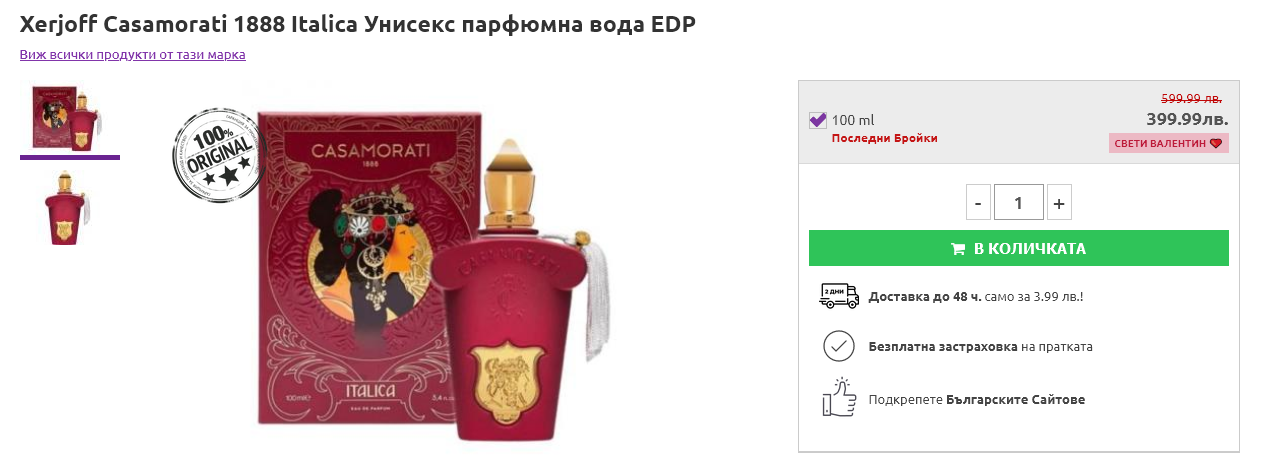This screenshot has height=460, width=1264.
Task: Click the checkmark circle insurance icon
Action: tap(838, 346)
